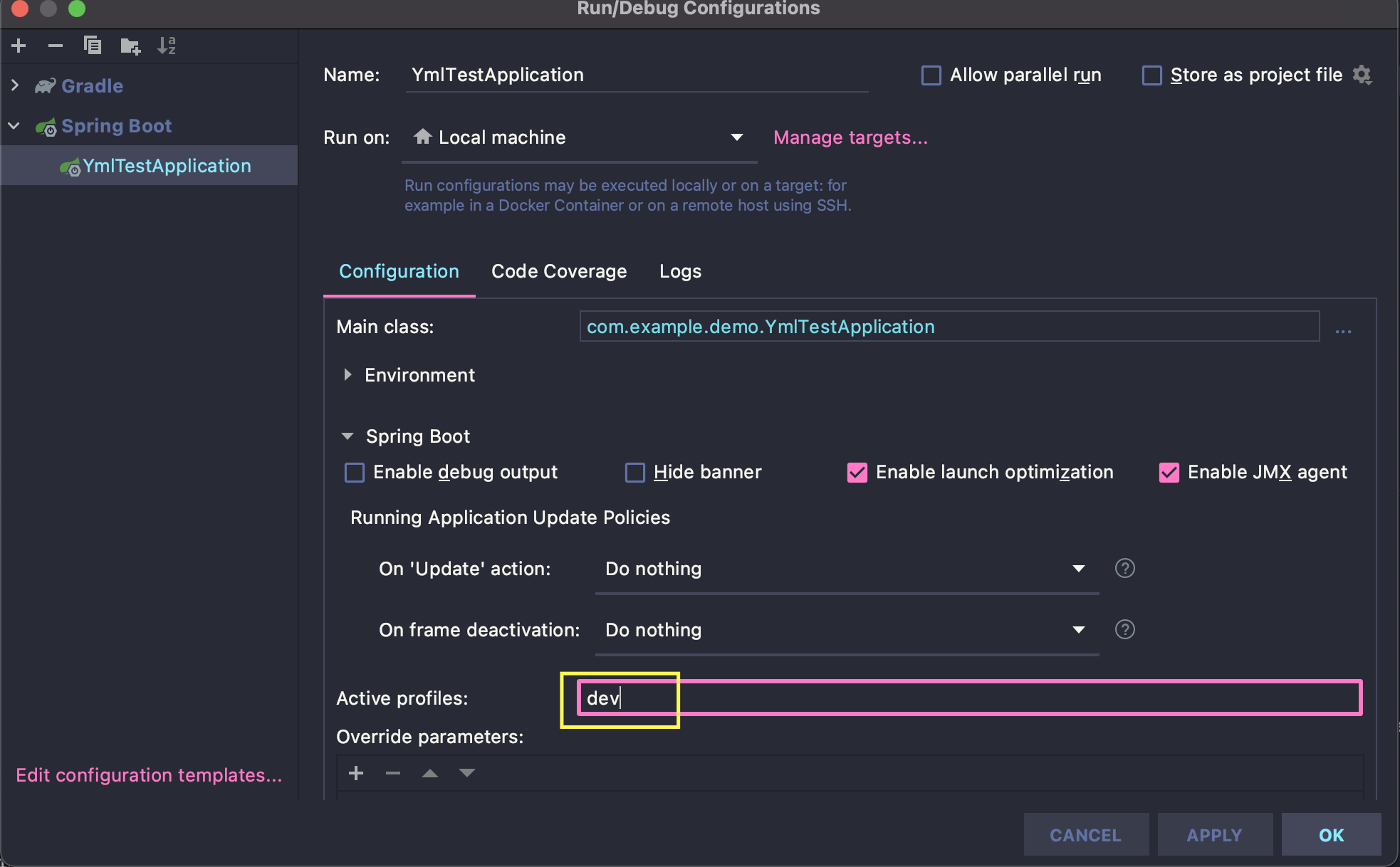The image size is (1400, 867).
Task: Open the Run on Local machine dropdown
Action: click(x=578, y=137)
